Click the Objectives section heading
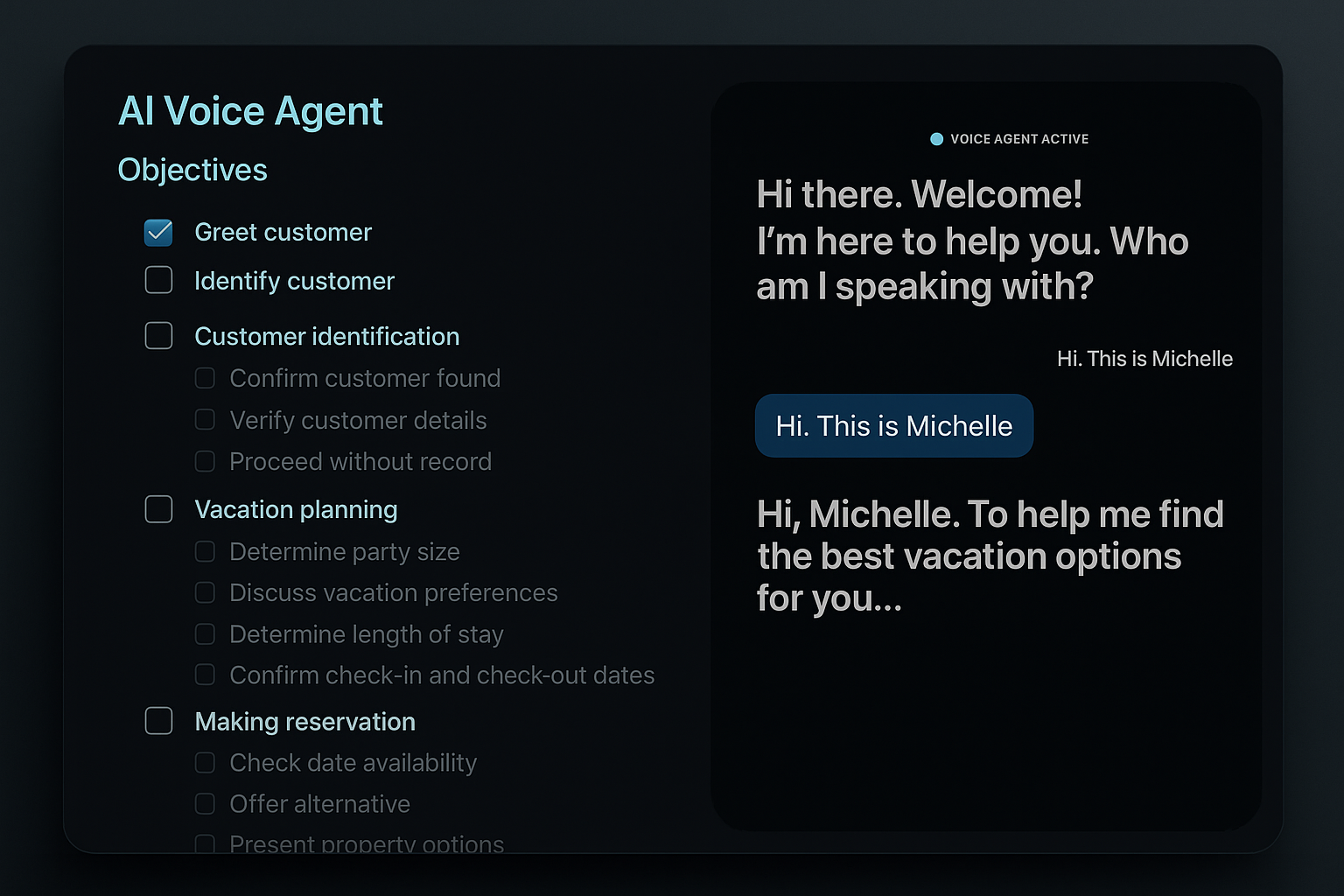The image size is (1344, 896). click(x=192, y=170)
